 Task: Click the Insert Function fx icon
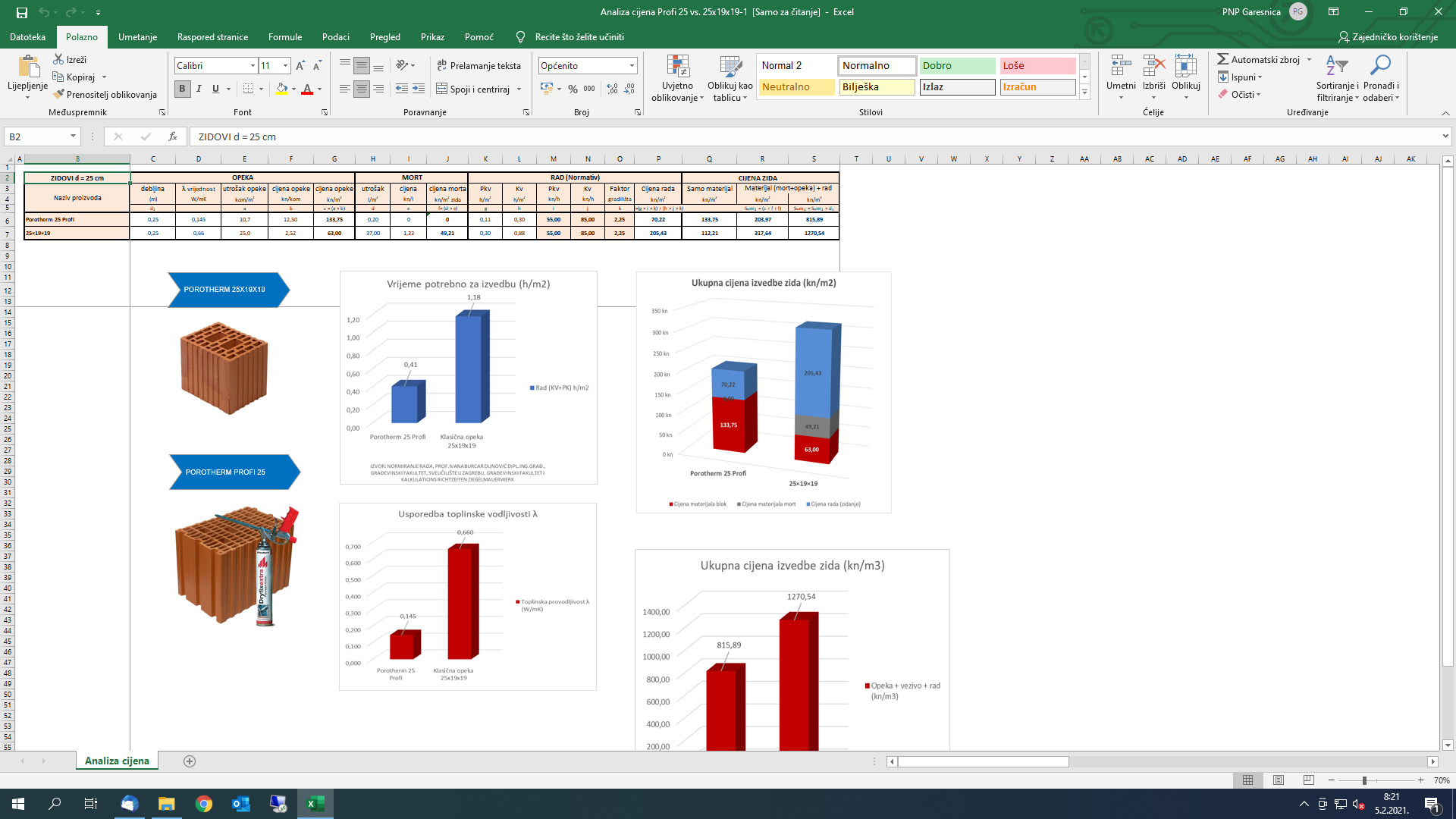pyautogui.click(x=173, y=136)
